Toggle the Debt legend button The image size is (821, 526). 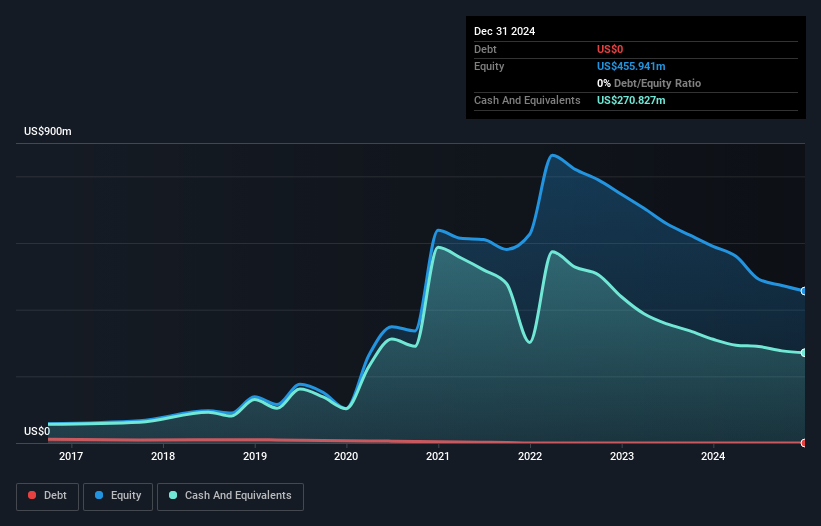[47, 496]
